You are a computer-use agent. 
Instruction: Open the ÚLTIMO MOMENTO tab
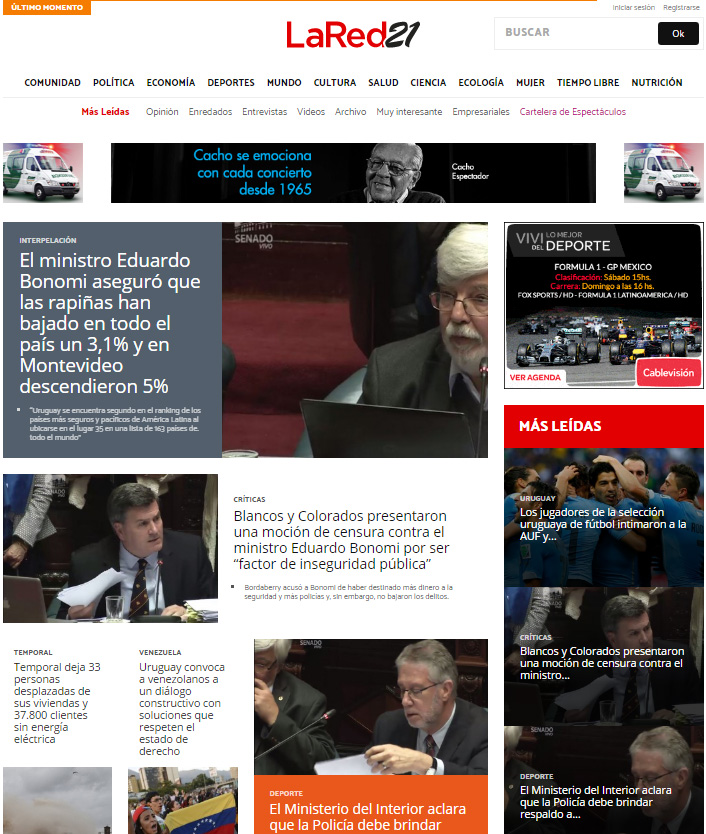click(47, 7)
